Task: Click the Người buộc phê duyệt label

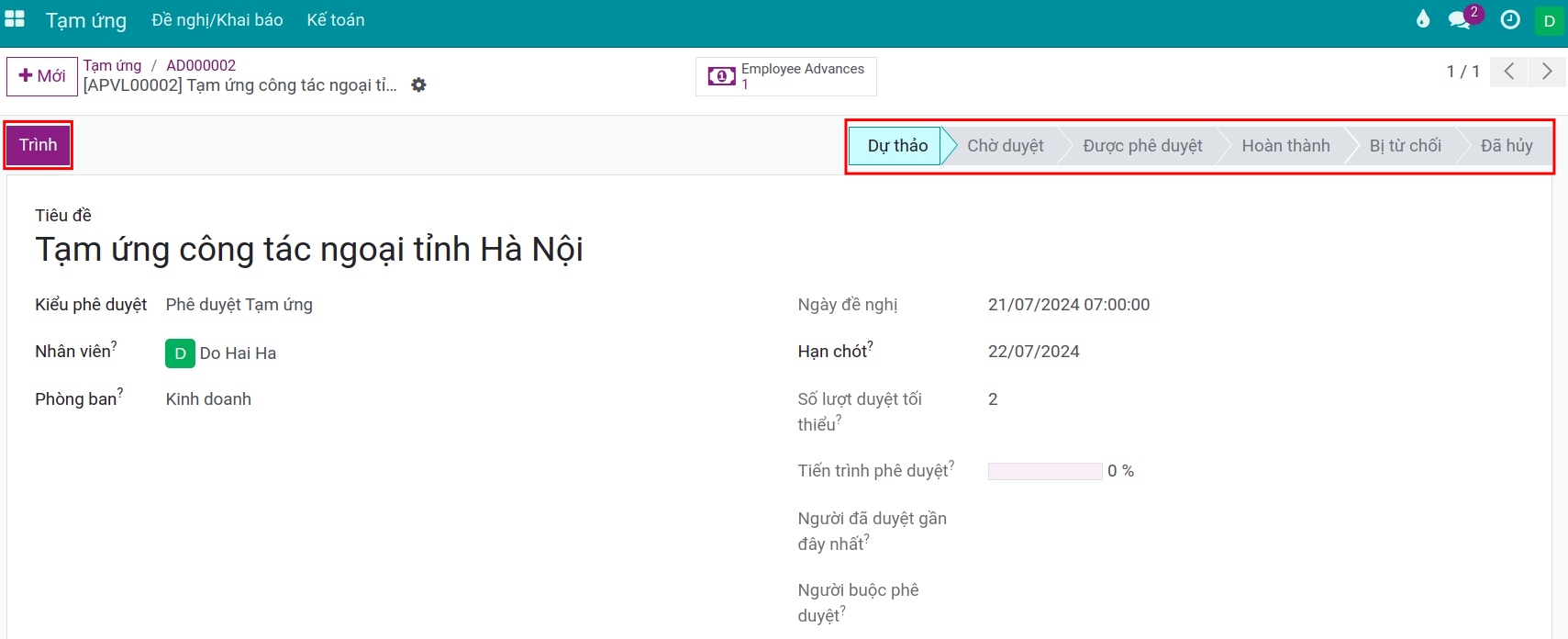Action: [858, 602]
